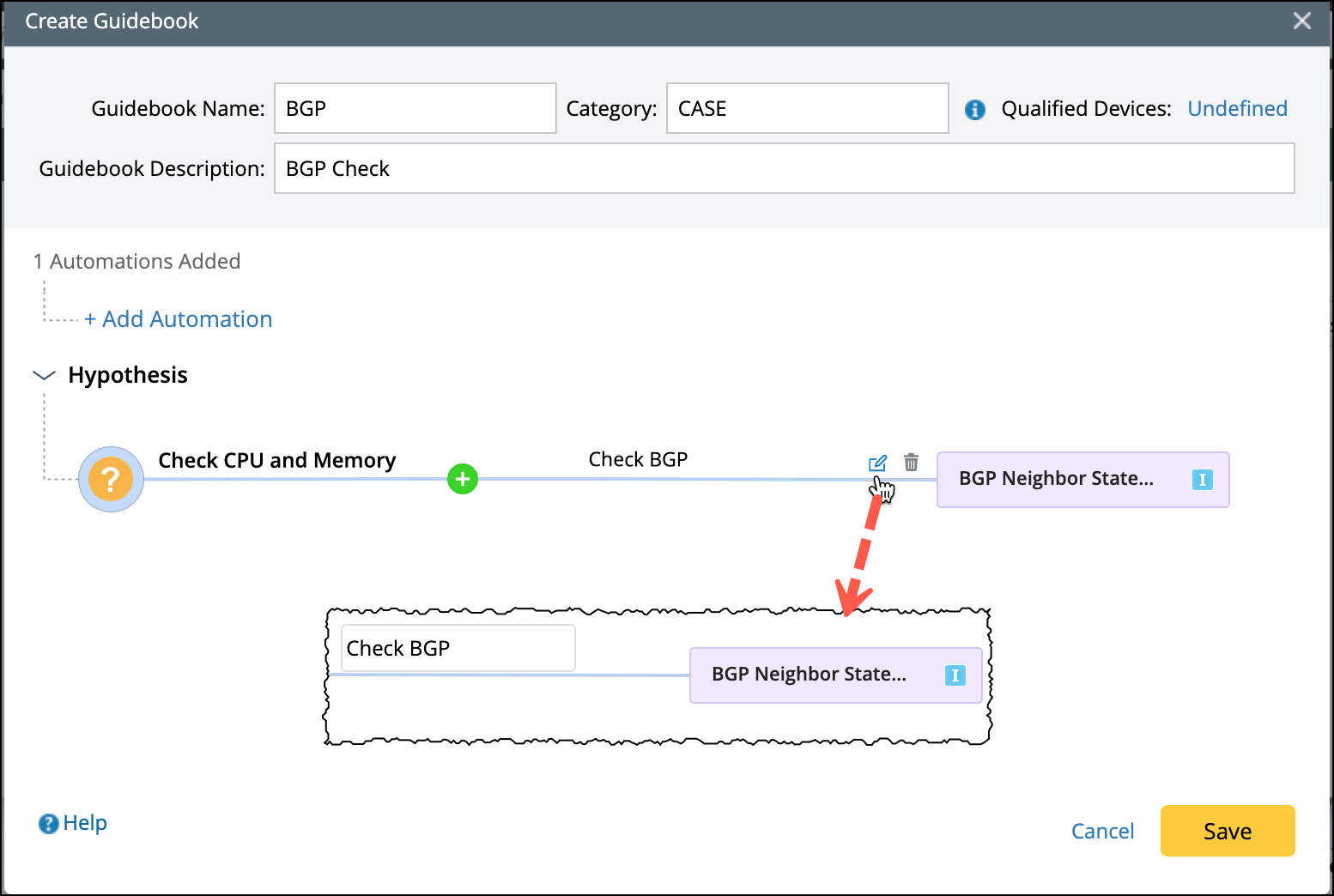
Task: Click the edit pencil icon on Check BGP
Action: coord(876,463)
